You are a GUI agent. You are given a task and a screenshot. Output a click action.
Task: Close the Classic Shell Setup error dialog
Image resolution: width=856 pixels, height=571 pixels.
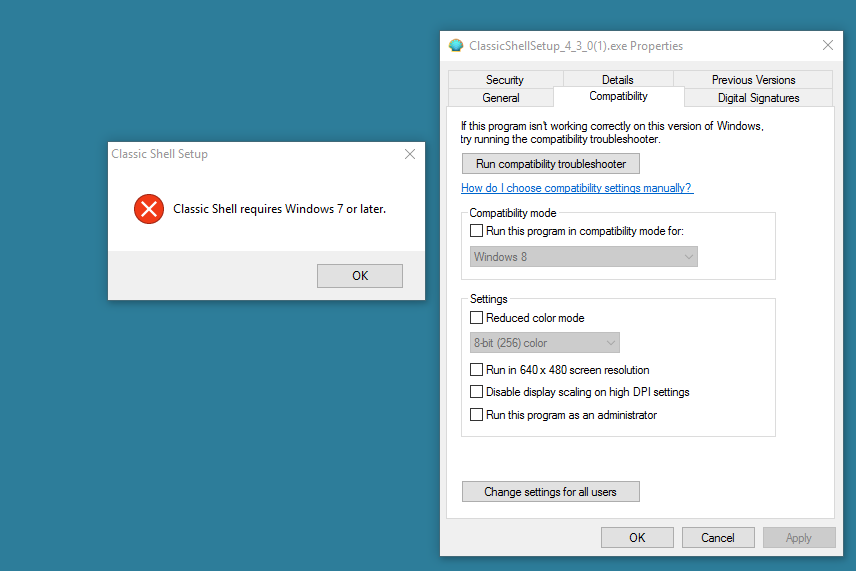tap(409, 154)
